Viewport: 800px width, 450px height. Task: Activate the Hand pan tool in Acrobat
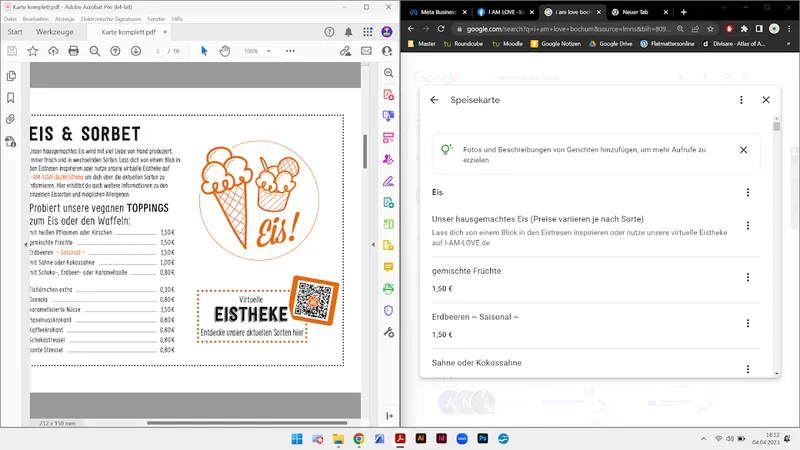click(224, 51)
